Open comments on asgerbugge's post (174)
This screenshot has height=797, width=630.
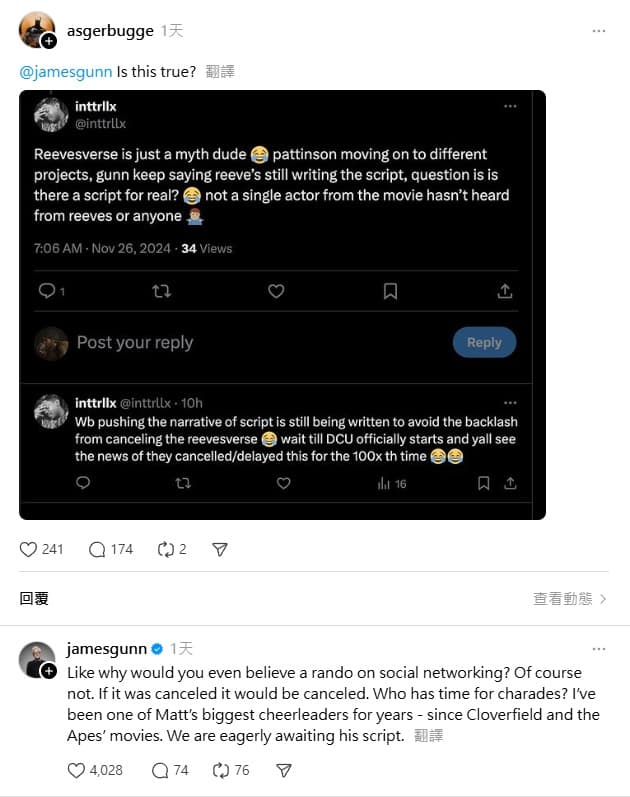click(x=97, y=549)
